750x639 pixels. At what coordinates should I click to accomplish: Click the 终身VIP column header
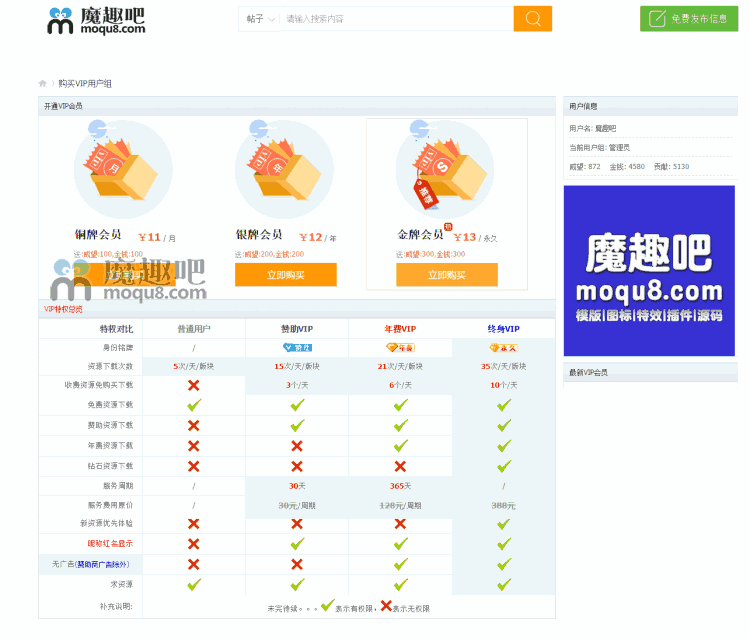tap(503, 329)
